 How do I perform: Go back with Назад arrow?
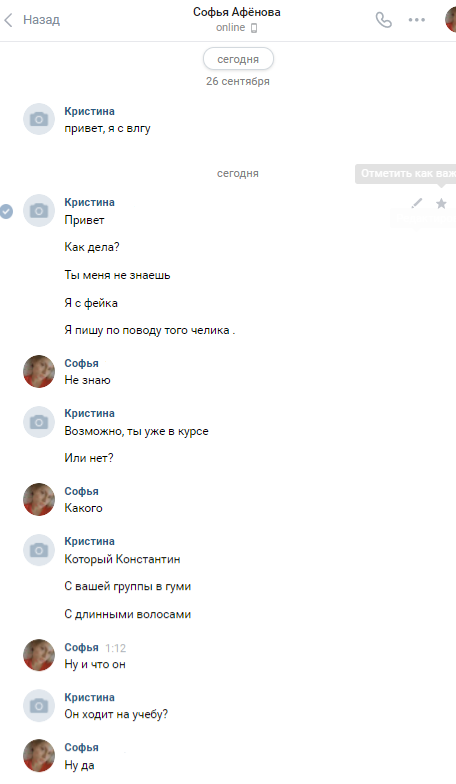click(x=32, y=20)
